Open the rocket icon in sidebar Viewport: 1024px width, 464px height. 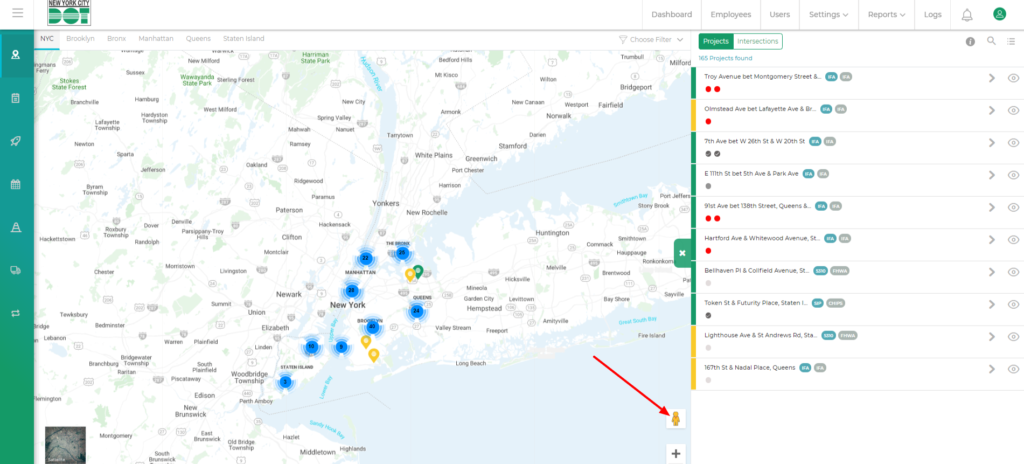click(16, 141)
